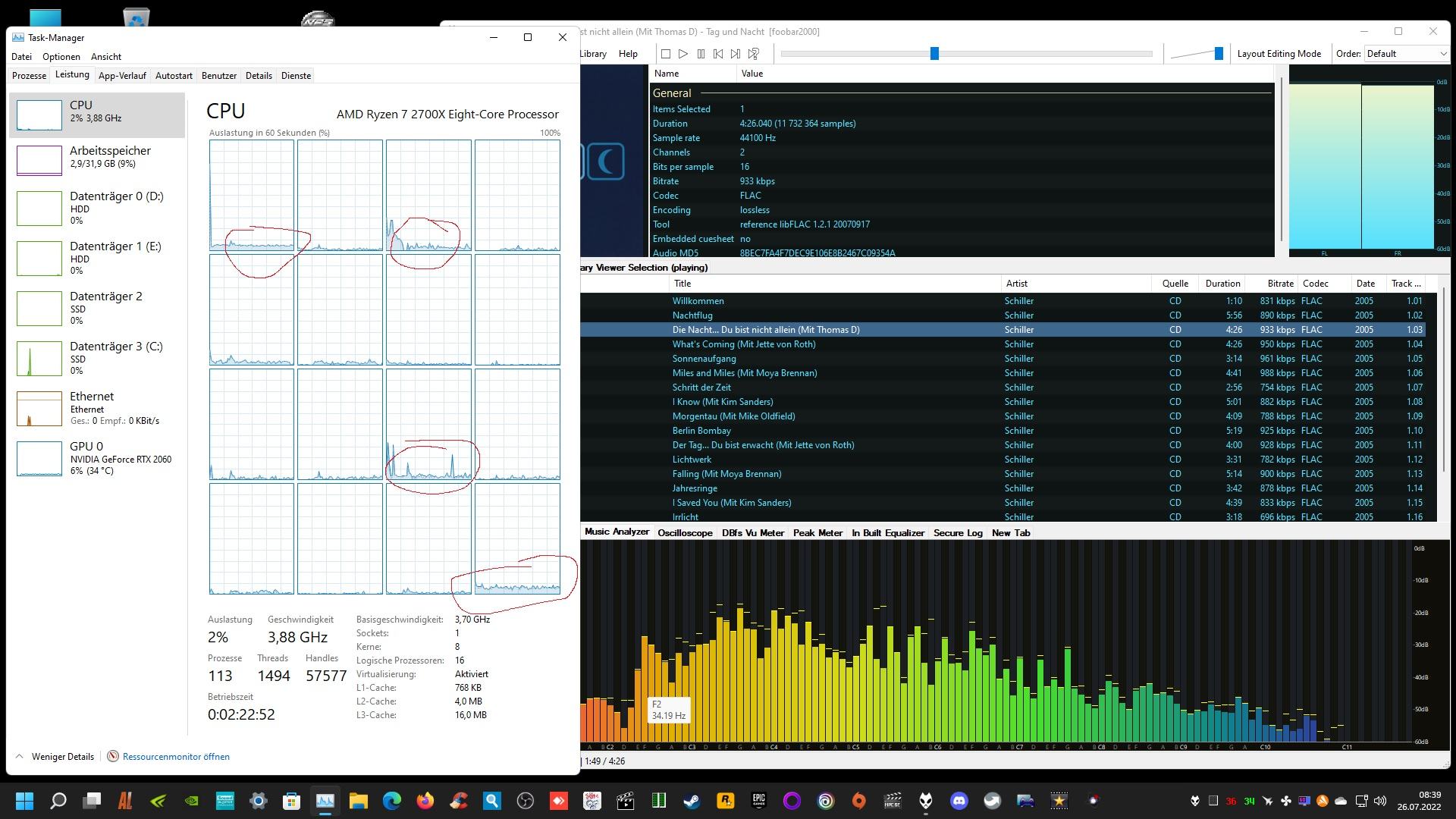Select the track Willkommen in the playlist
The width and height of the screenshot is (1456, 819).
1003,301
